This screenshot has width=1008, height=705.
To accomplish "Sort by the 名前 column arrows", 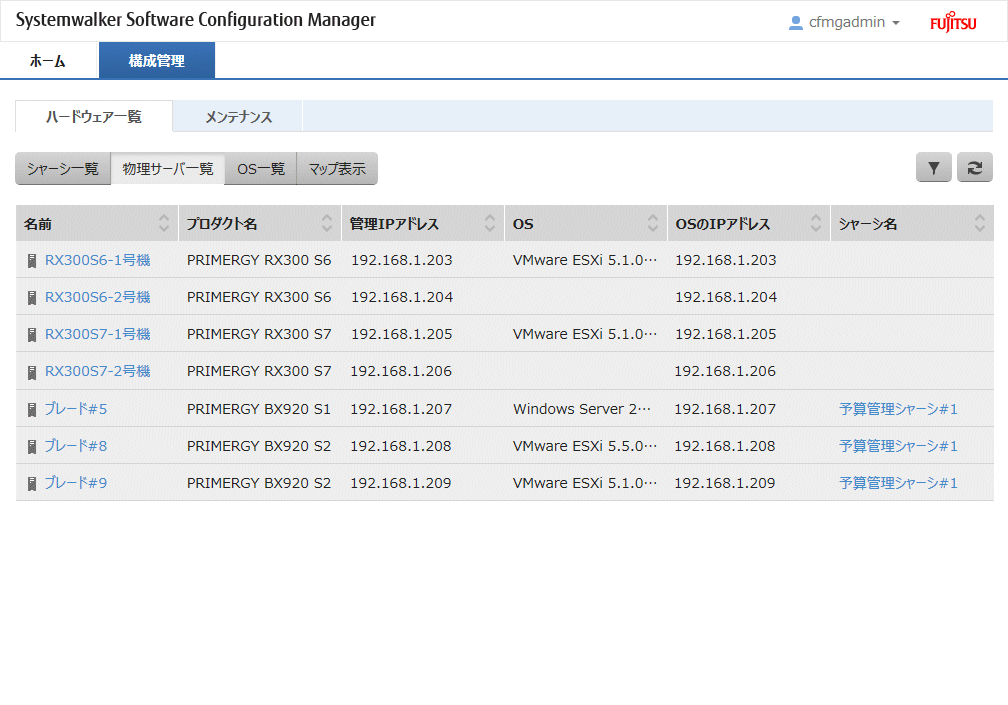I will 164,223.
